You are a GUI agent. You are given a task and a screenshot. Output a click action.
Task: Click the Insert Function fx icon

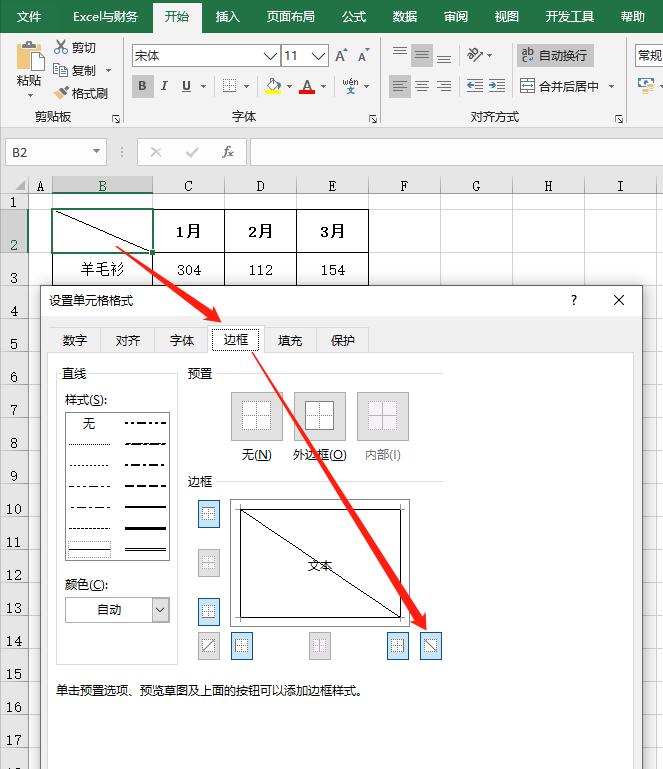pyautogui.click(x=228, y=152)
